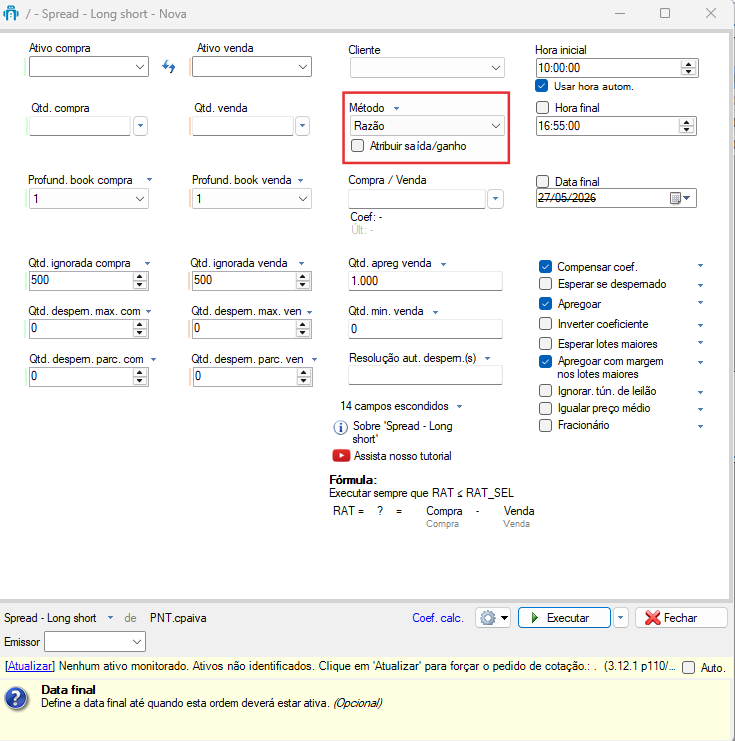
Task: Click the arrow beside Apregoar com margem
Action: [x=700, y=362]
